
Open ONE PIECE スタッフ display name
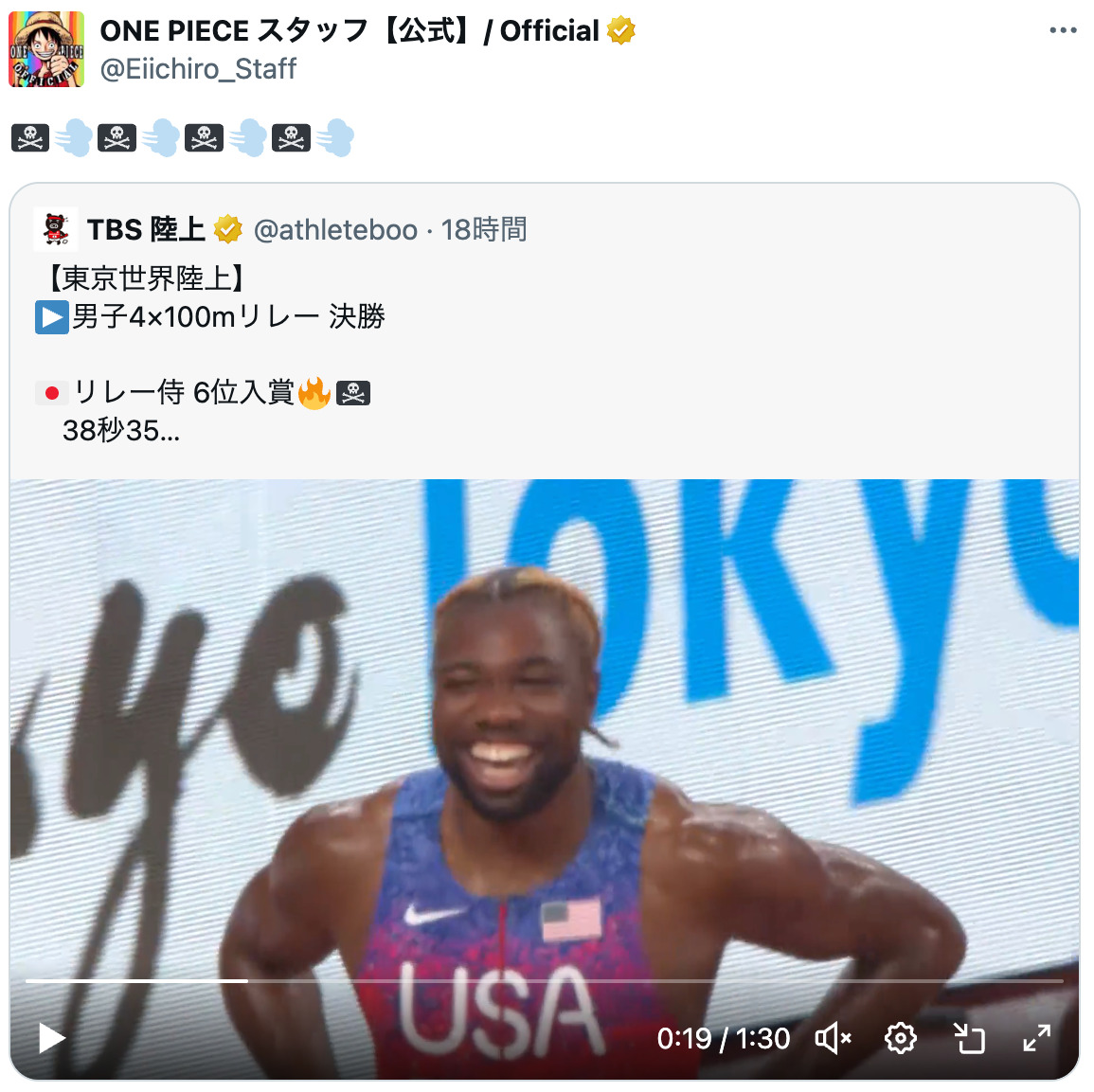(x=350, y=30)
